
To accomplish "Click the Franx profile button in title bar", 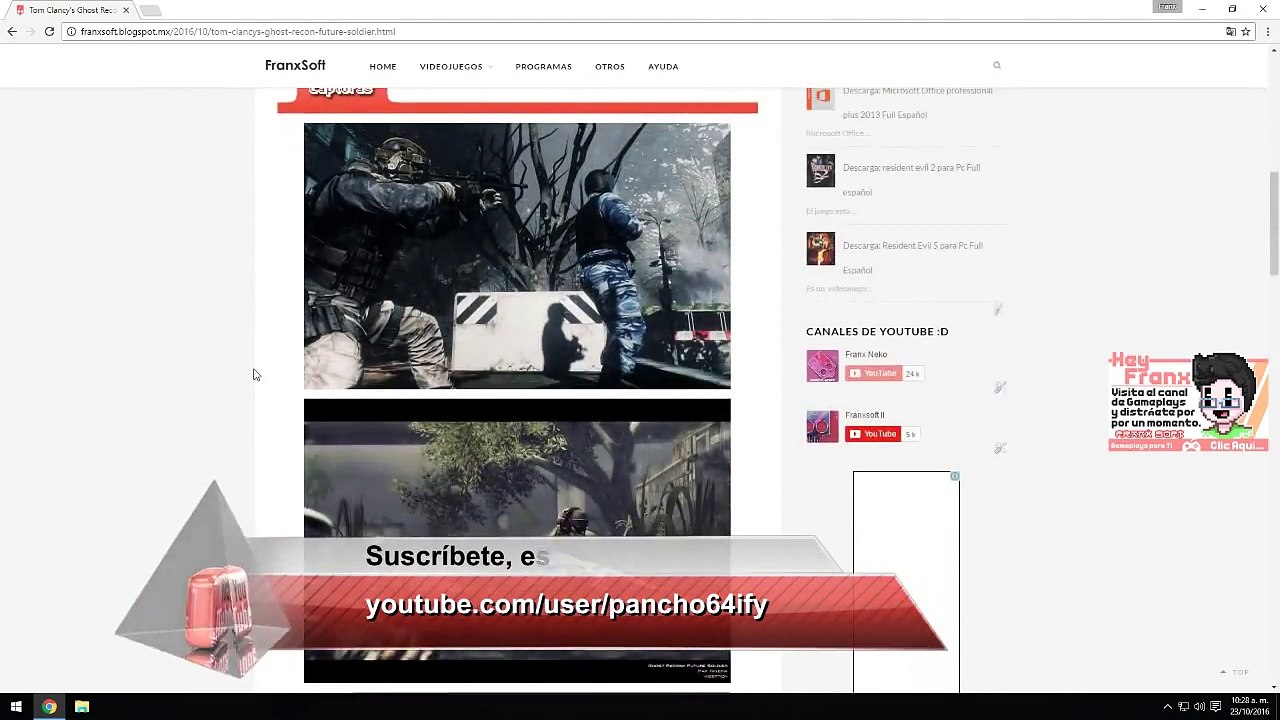I will (1167, 7).
